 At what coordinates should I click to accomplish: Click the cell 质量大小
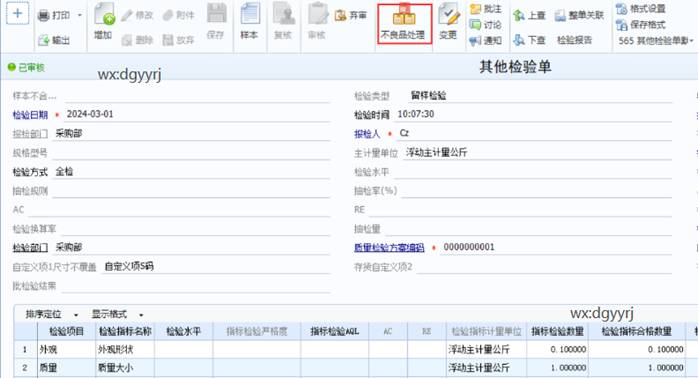125,368
